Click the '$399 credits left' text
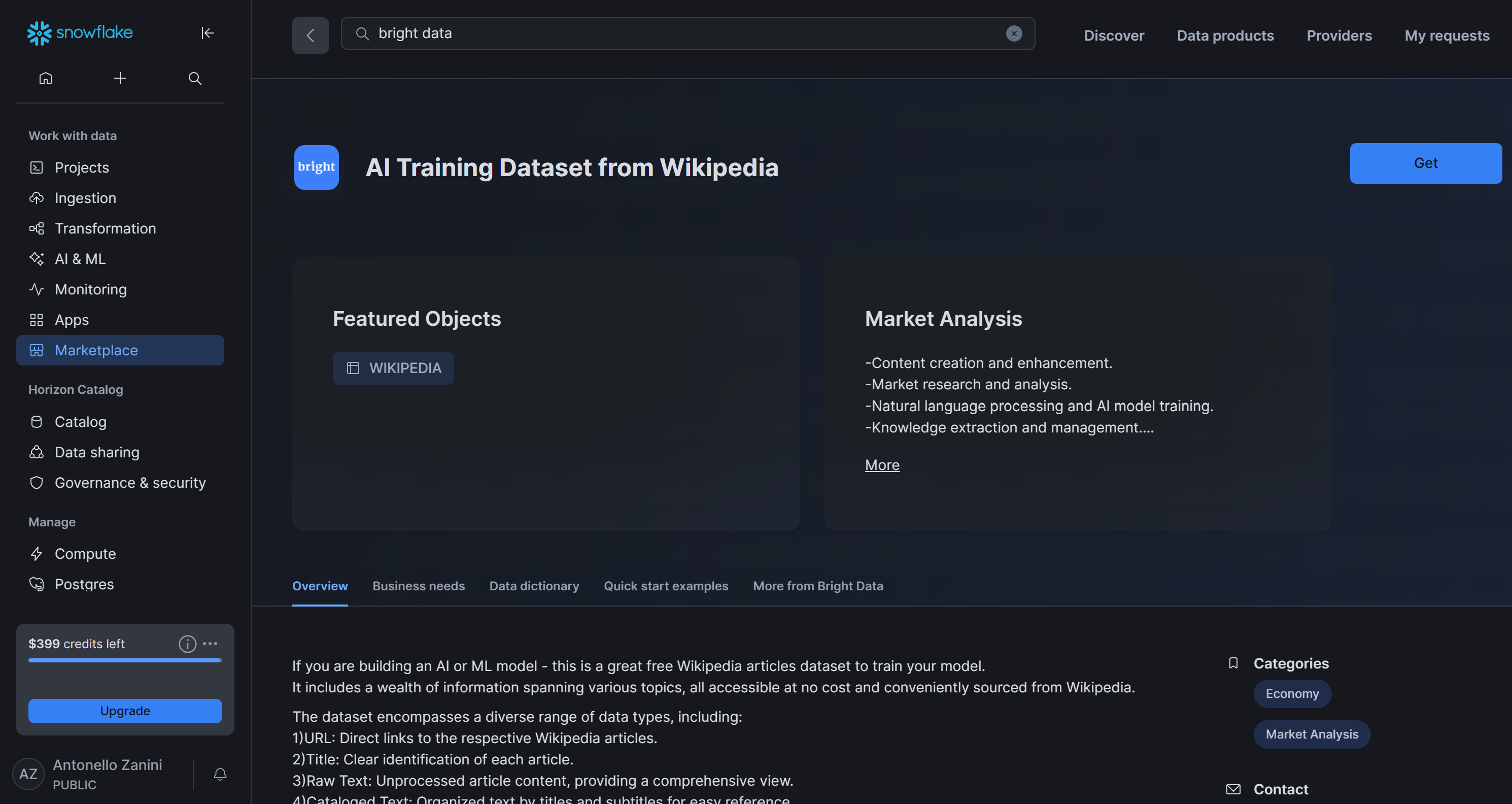The height and width of the screenshot is (804, 1512). coord(76,644)
